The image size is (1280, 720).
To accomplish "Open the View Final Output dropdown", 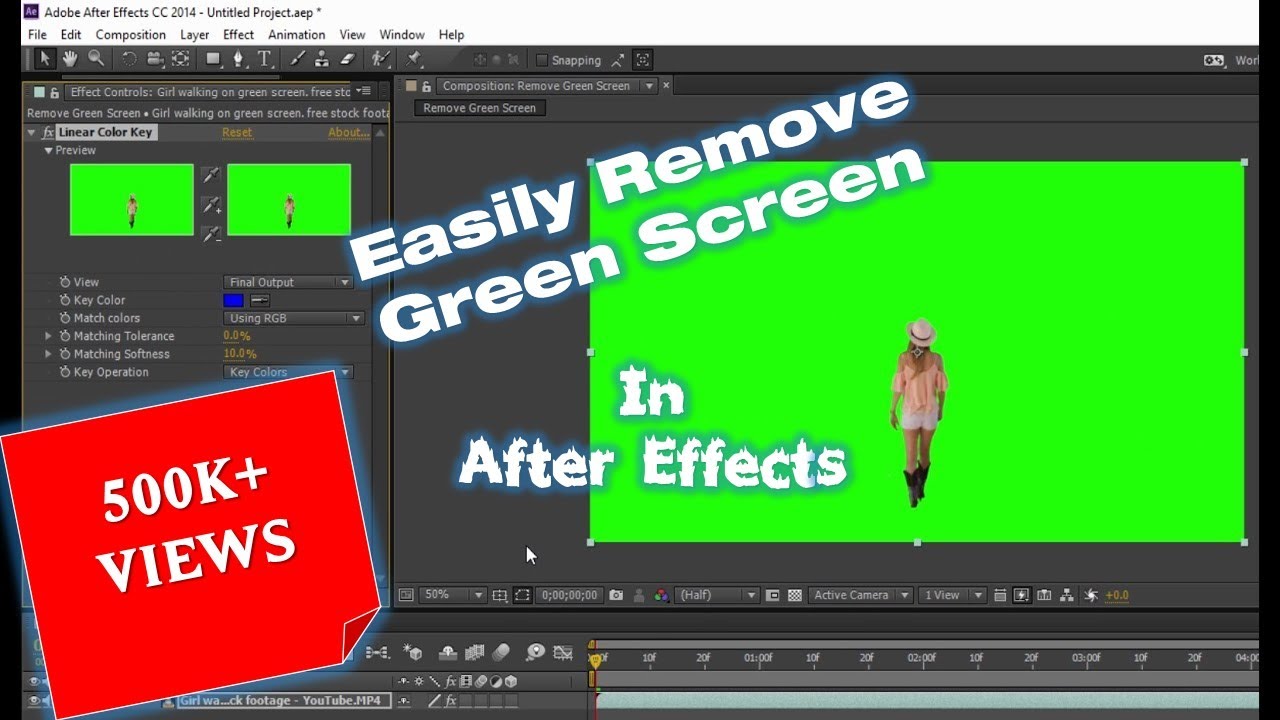I will click(x=288, y=282).
